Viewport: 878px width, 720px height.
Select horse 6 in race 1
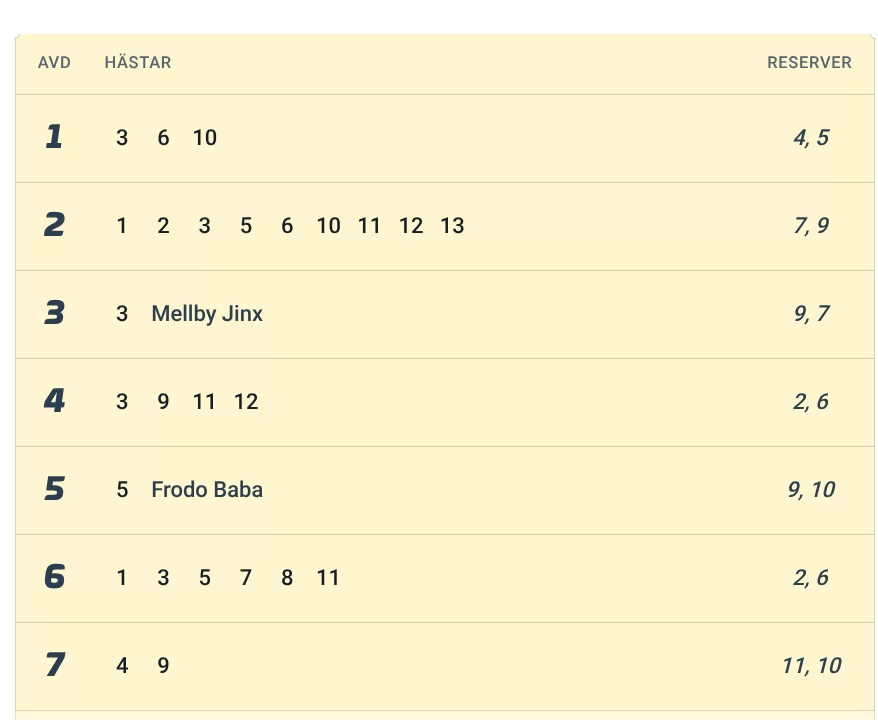[x=163, y=138]
